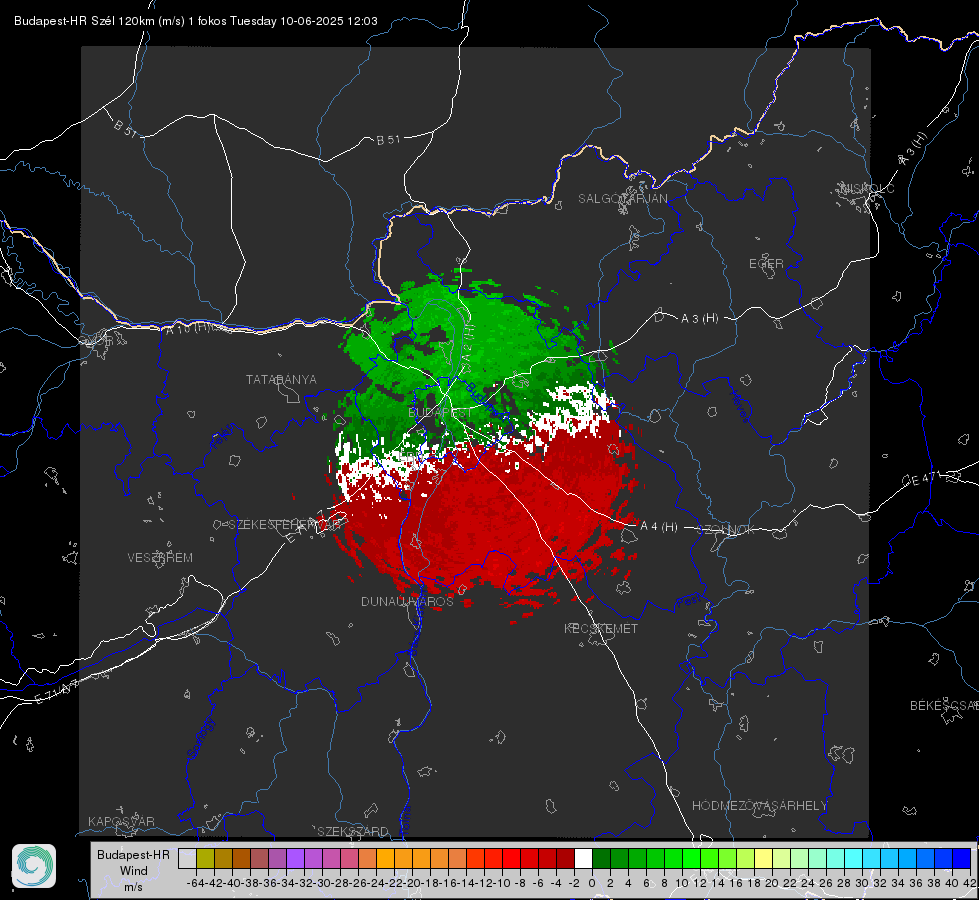
Task: Click the DUNAÚJVÁROS city label
Action: (407, 601)
